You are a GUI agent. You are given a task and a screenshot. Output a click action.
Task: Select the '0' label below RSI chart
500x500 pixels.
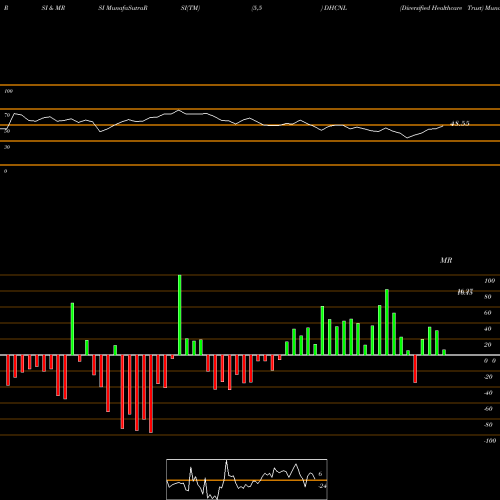click(x=5, y=171)
